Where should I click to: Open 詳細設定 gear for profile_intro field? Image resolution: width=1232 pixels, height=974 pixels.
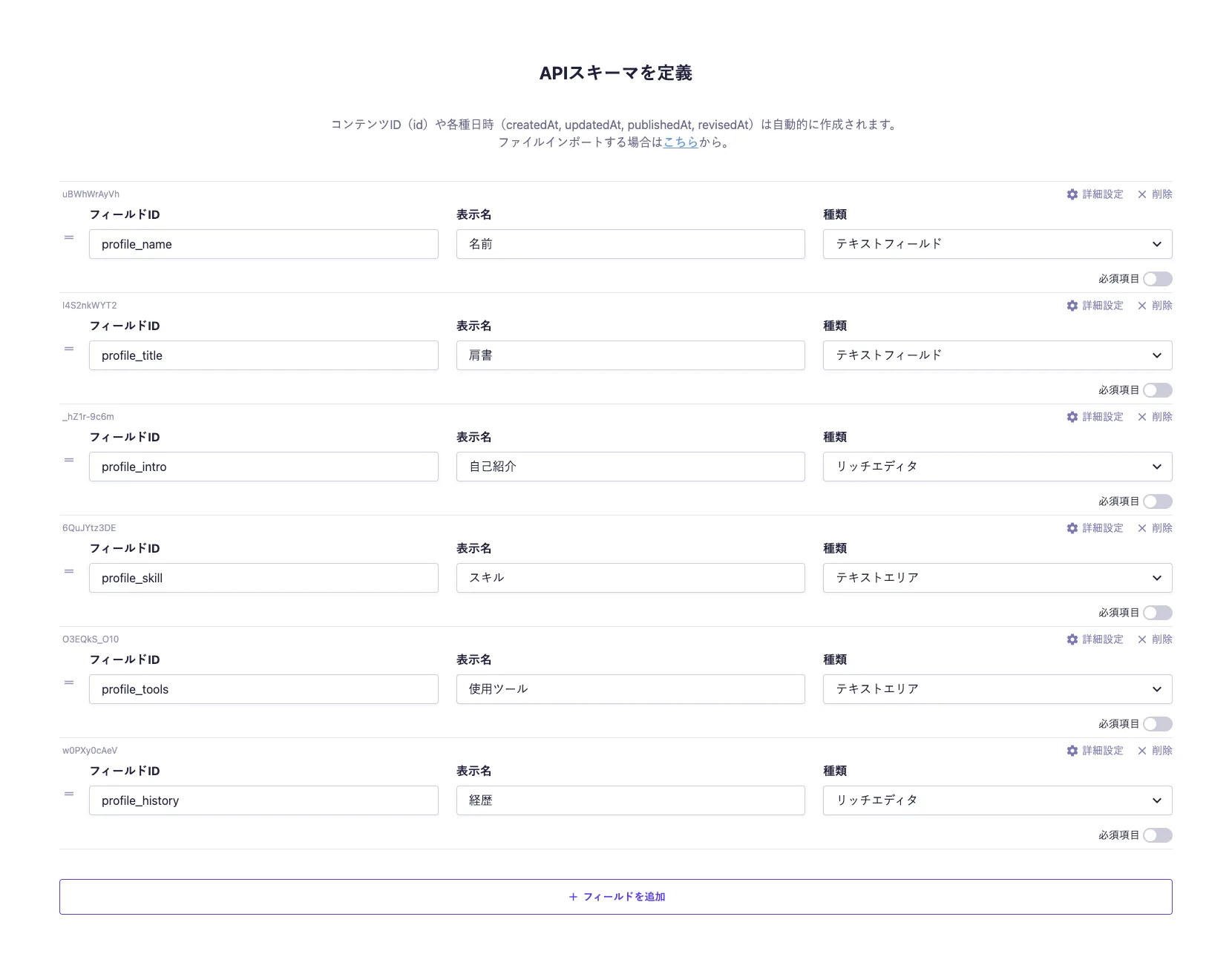[1095, 417]
